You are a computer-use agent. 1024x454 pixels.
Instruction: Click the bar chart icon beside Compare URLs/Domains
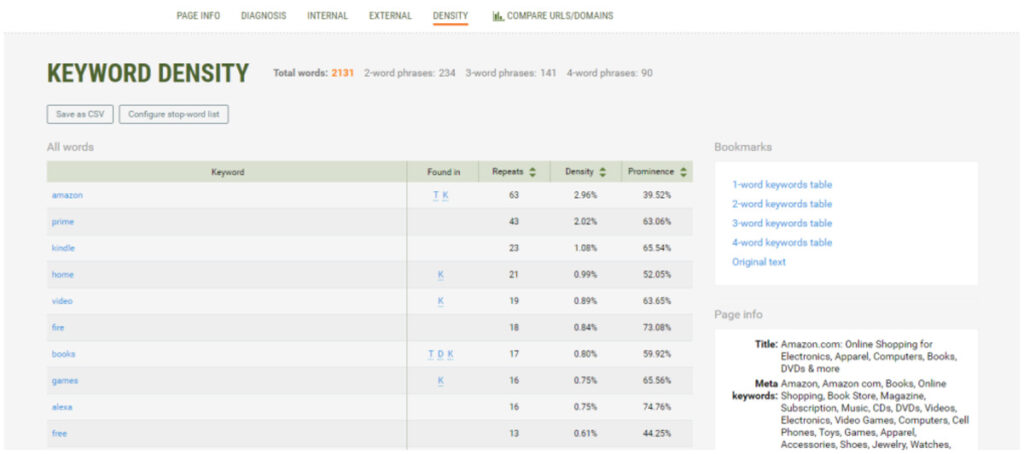[x=498, y=16]
